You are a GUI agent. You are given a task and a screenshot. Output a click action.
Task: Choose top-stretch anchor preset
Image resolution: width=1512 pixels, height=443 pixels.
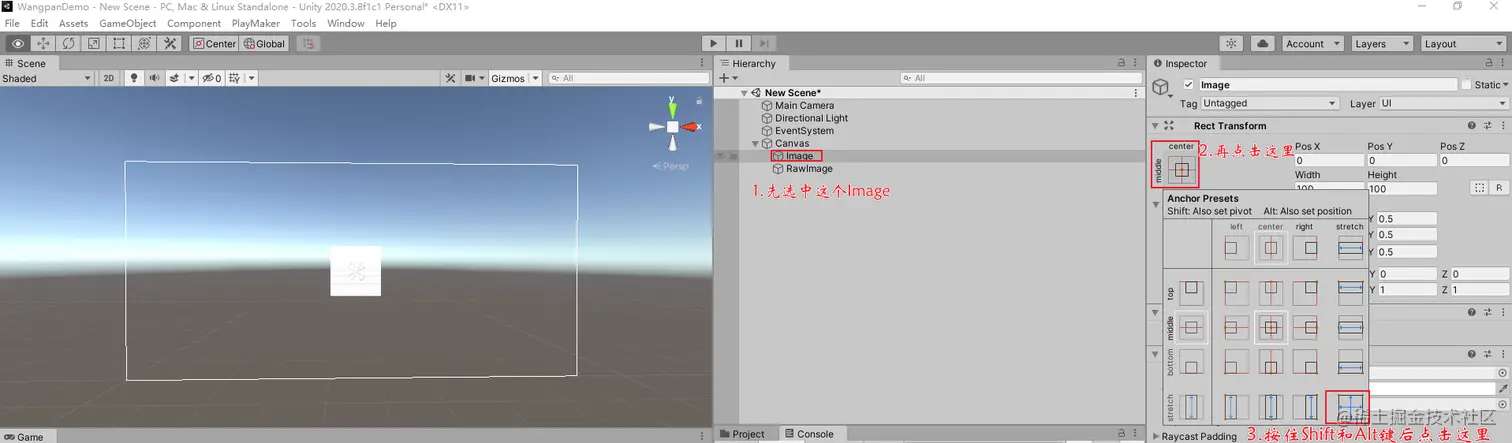(x=1350, y=293)
